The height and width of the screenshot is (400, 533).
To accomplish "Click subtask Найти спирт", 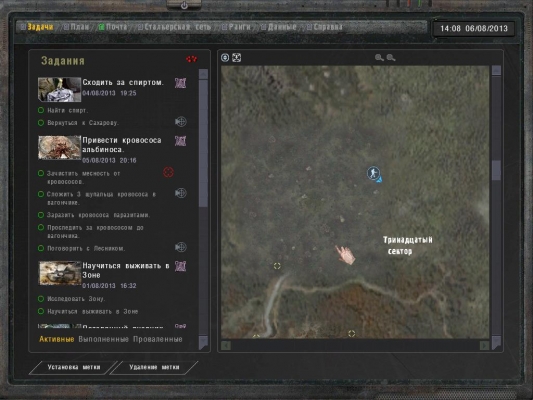I will (x=67, y=110).
